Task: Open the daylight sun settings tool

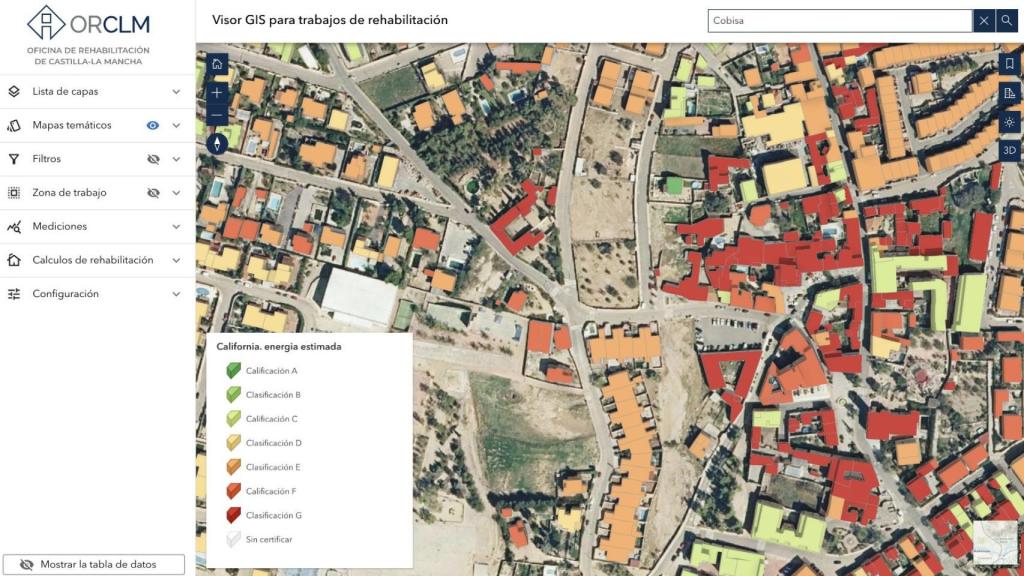Action: 1009,122
